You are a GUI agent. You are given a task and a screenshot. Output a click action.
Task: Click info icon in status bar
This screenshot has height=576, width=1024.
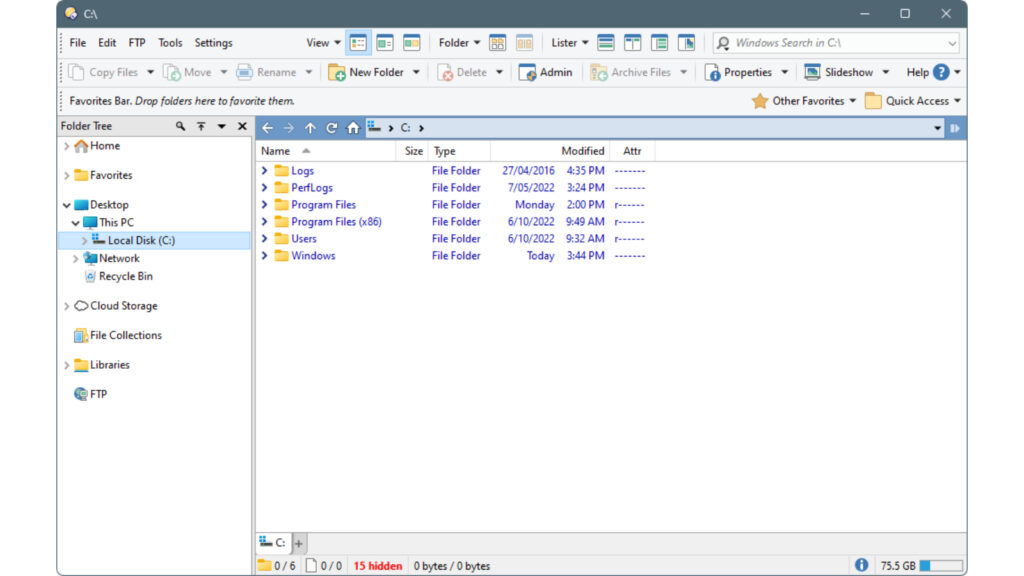pos(861,565)
